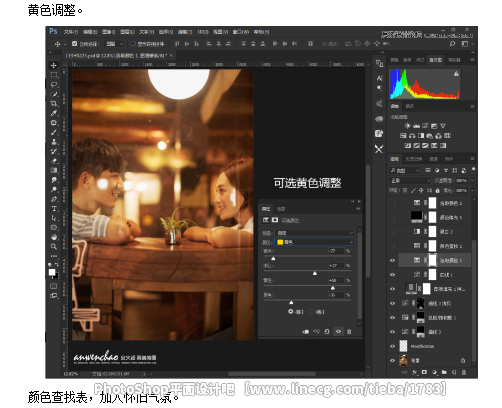502x408 pixels.
Task: Select the Eyedropper tool
Action: point(53,113)
